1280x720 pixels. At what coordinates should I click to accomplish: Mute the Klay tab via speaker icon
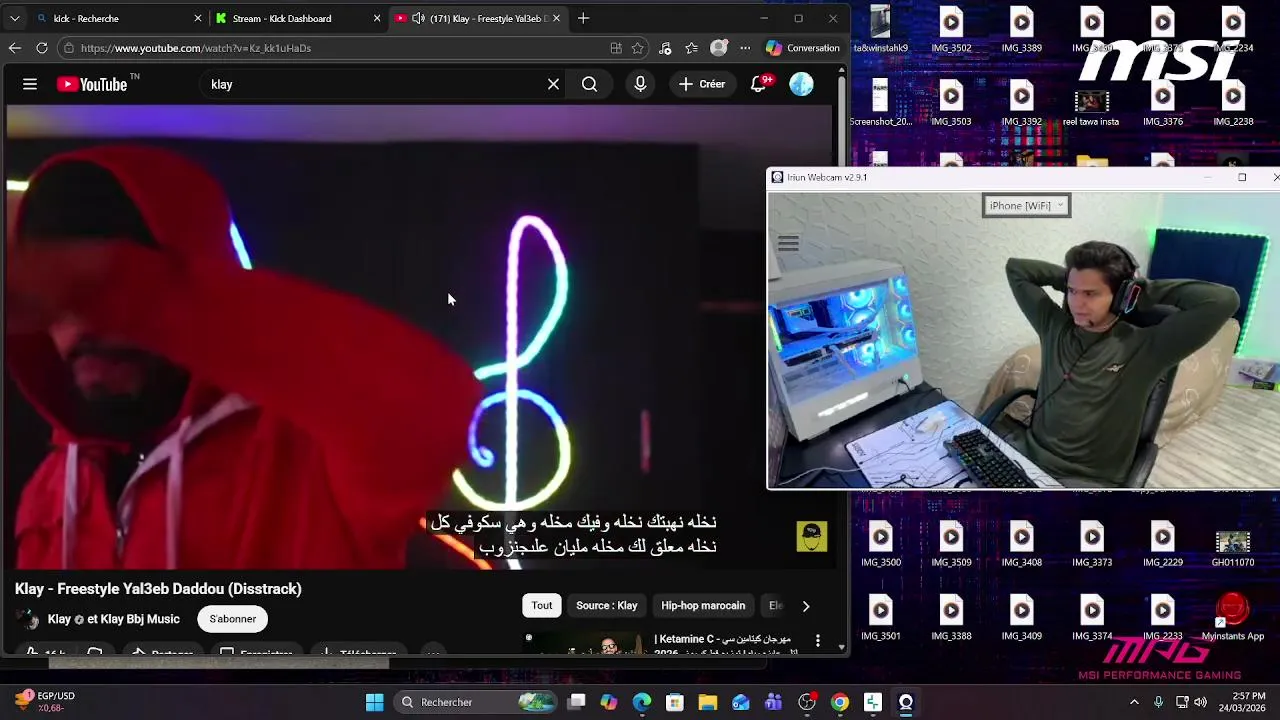(x=418, y=18)
